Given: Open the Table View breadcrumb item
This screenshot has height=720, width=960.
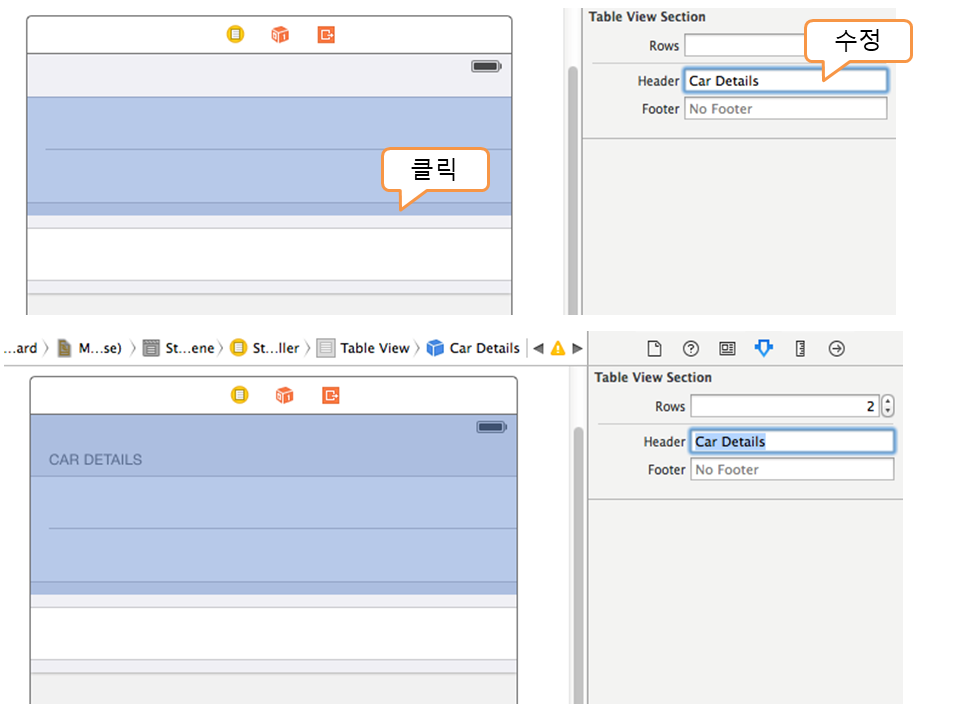Looking at the screenshot, I should pos(364,348).
